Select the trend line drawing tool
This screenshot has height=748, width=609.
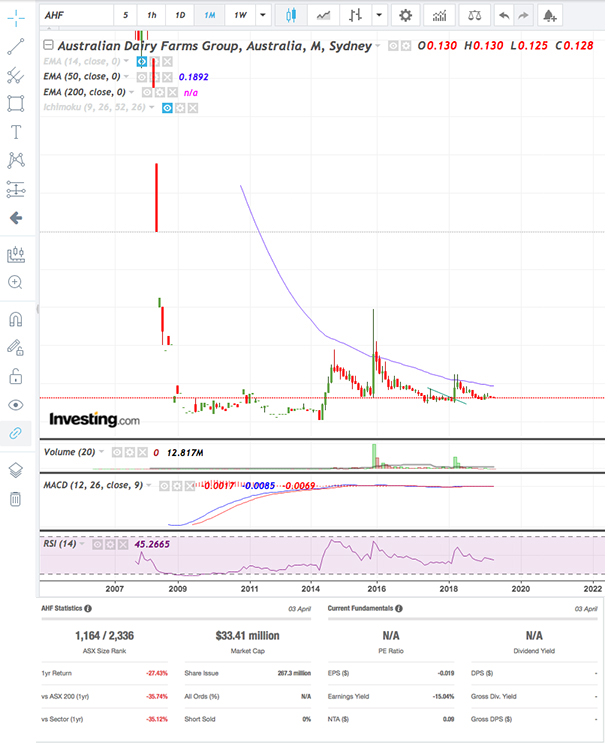tap(16, 46)
